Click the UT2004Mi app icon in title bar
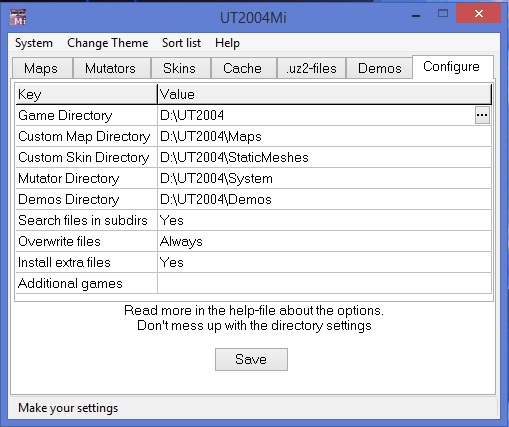 click(x=18, y=17)
